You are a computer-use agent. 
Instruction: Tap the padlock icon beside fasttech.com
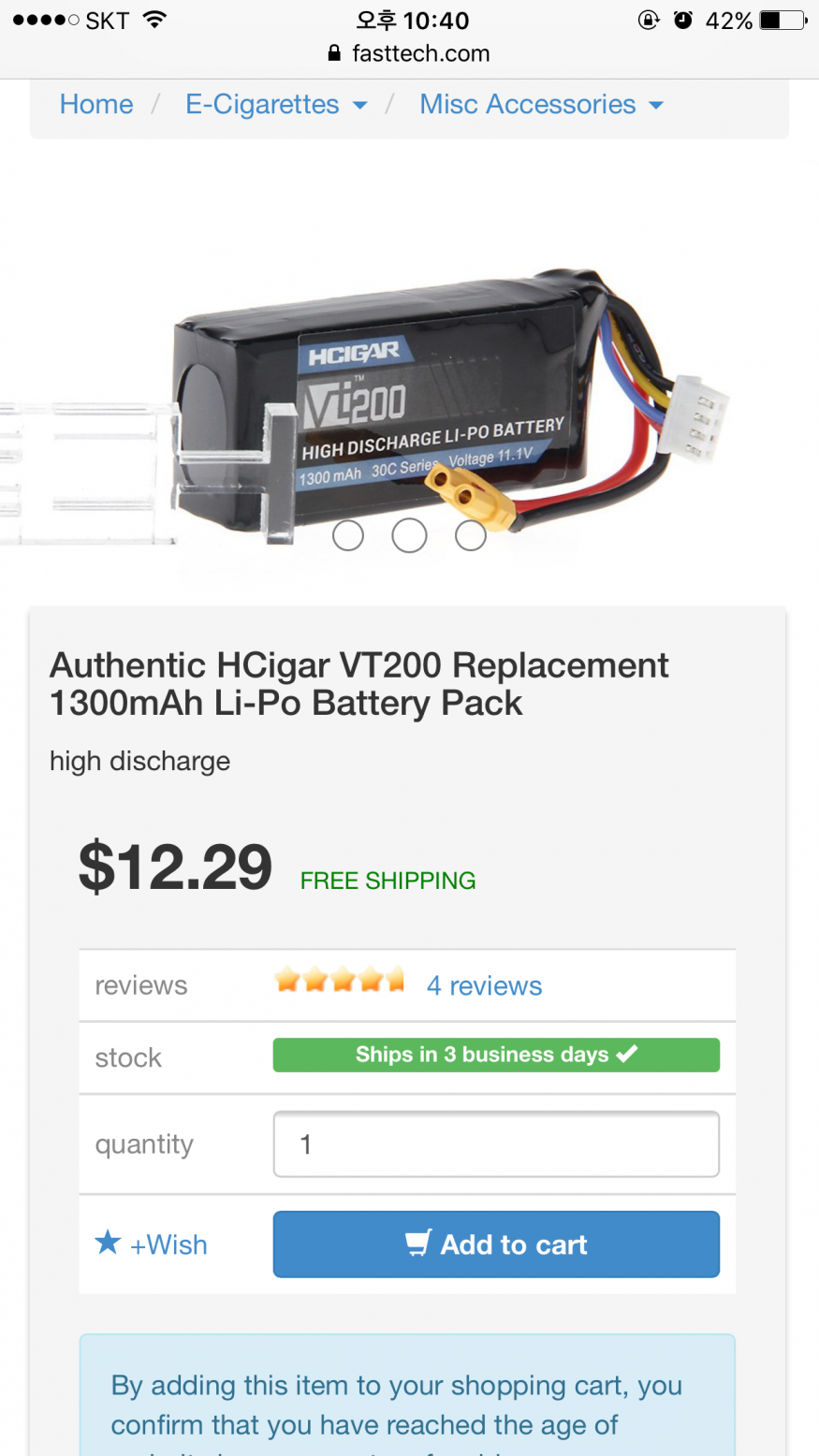334,53
